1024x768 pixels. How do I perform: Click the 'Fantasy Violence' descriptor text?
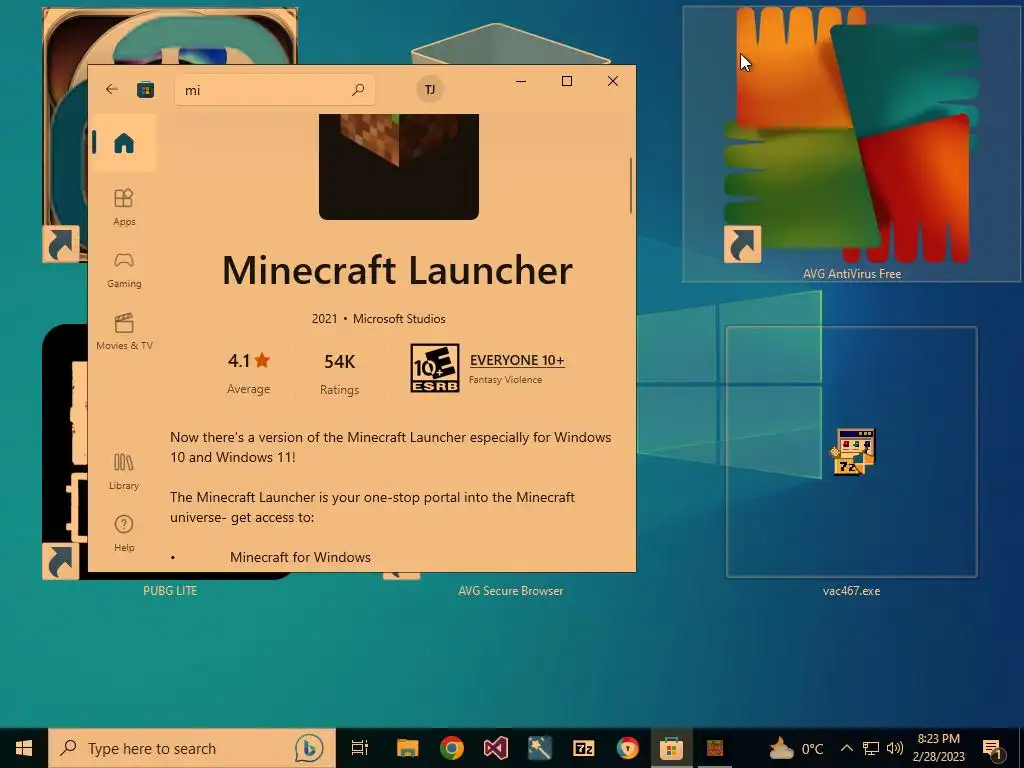pos(505,379)
